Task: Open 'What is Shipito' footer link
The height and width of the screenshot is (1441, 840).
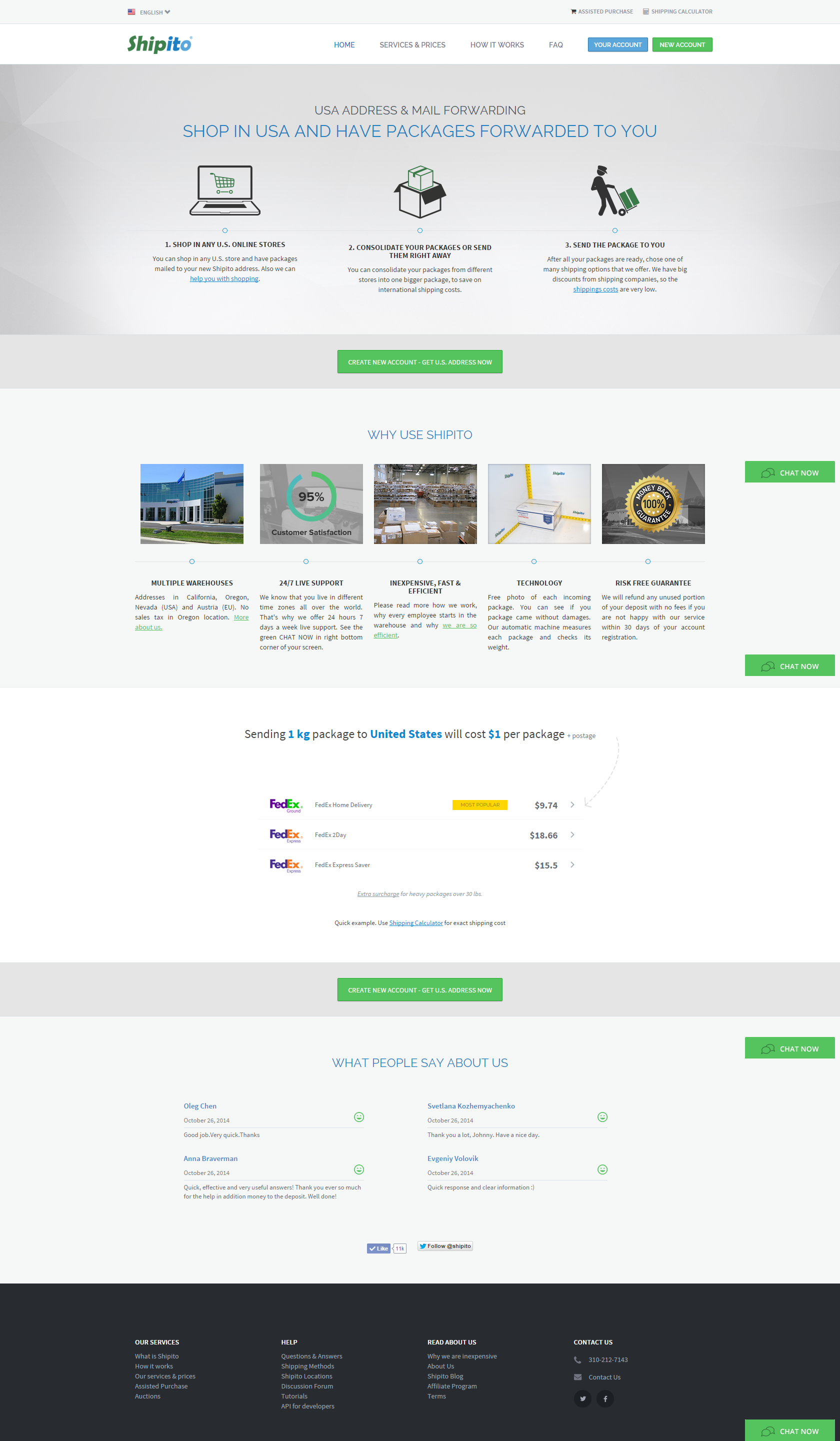Action: pos(156,1356)
